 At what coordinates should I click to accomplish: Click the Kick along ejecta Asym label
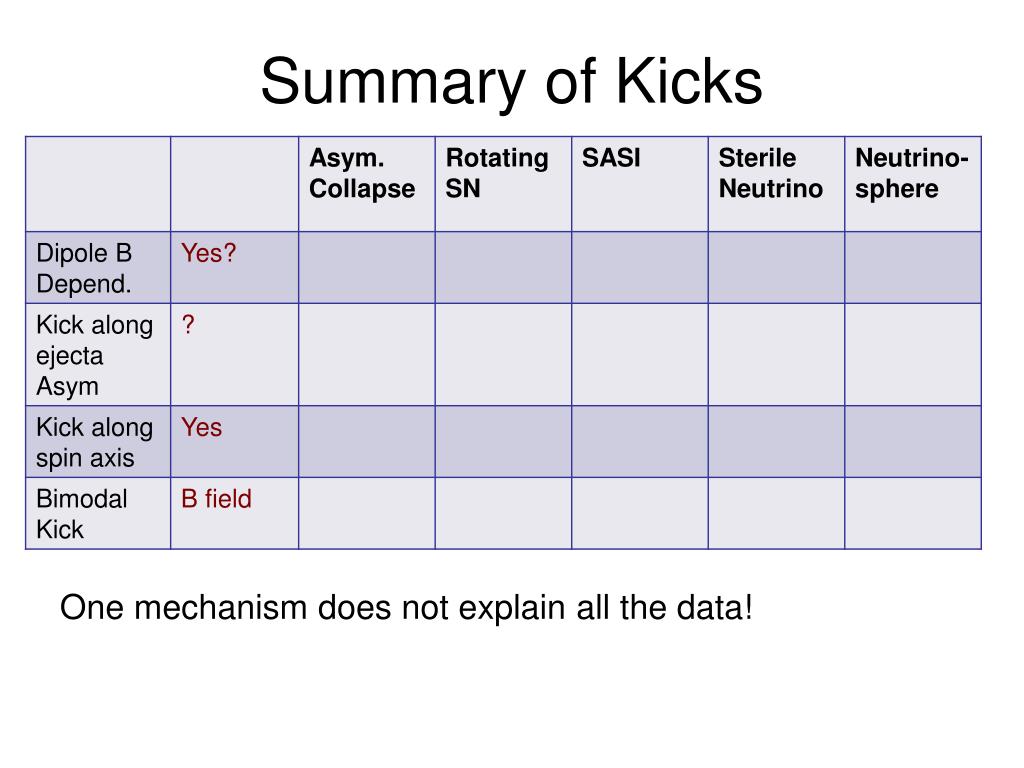(95, 355)
